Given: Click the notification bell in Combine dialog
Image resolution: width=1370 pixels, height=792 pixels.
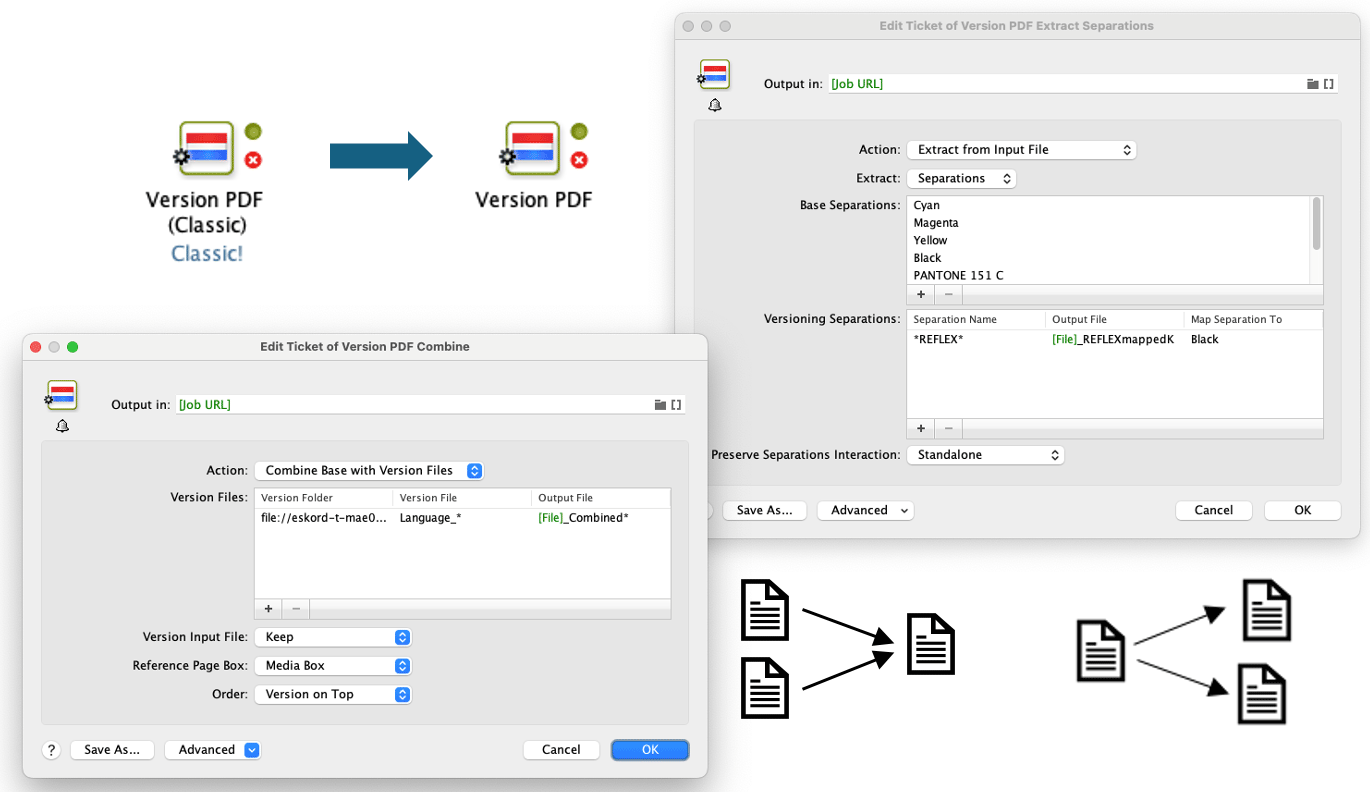Looking at the screenshot, I should coord(62,426).
